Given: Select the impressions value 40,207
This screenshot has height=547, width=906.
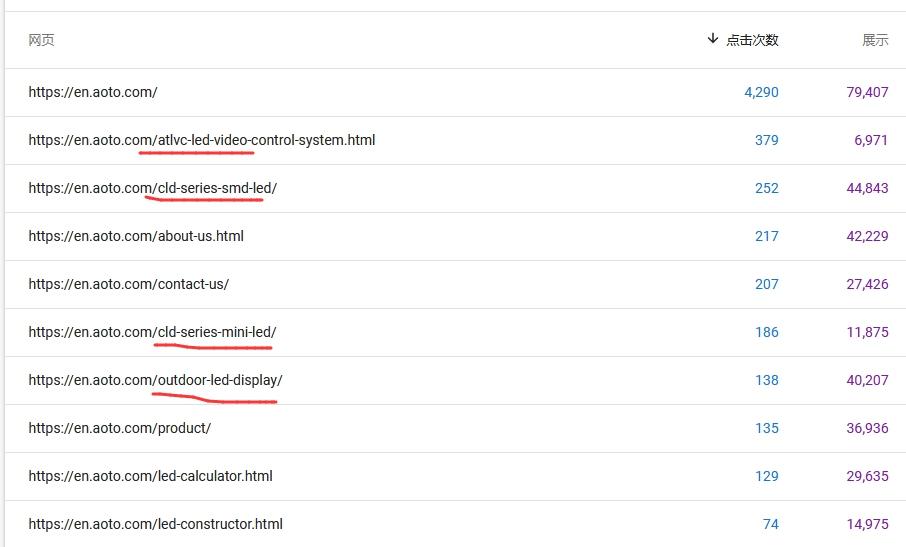Looking at the screenshot, I should pos(867,380).
